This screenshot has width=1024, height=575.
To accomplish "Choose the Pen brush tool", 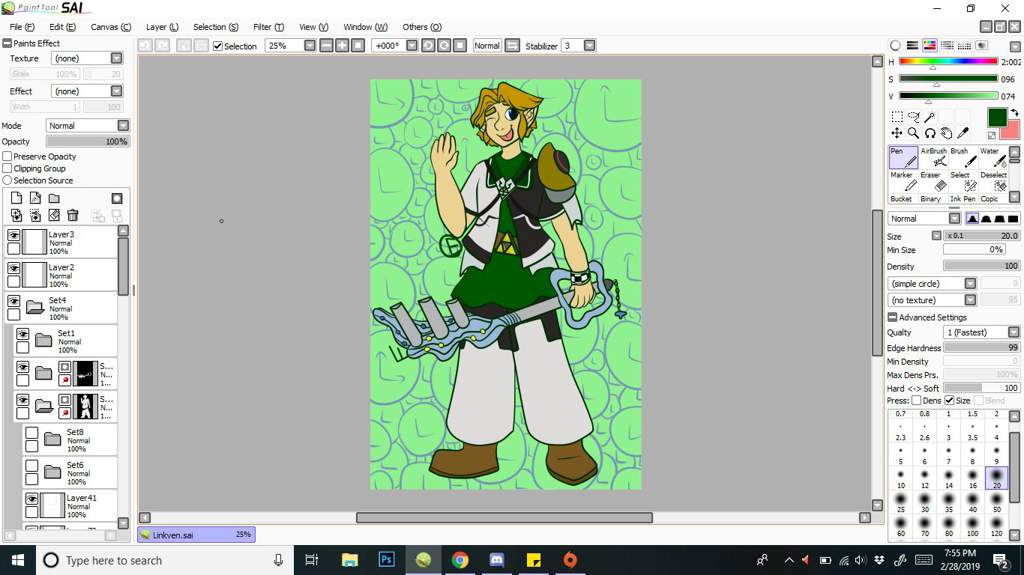I will [904, 157].
